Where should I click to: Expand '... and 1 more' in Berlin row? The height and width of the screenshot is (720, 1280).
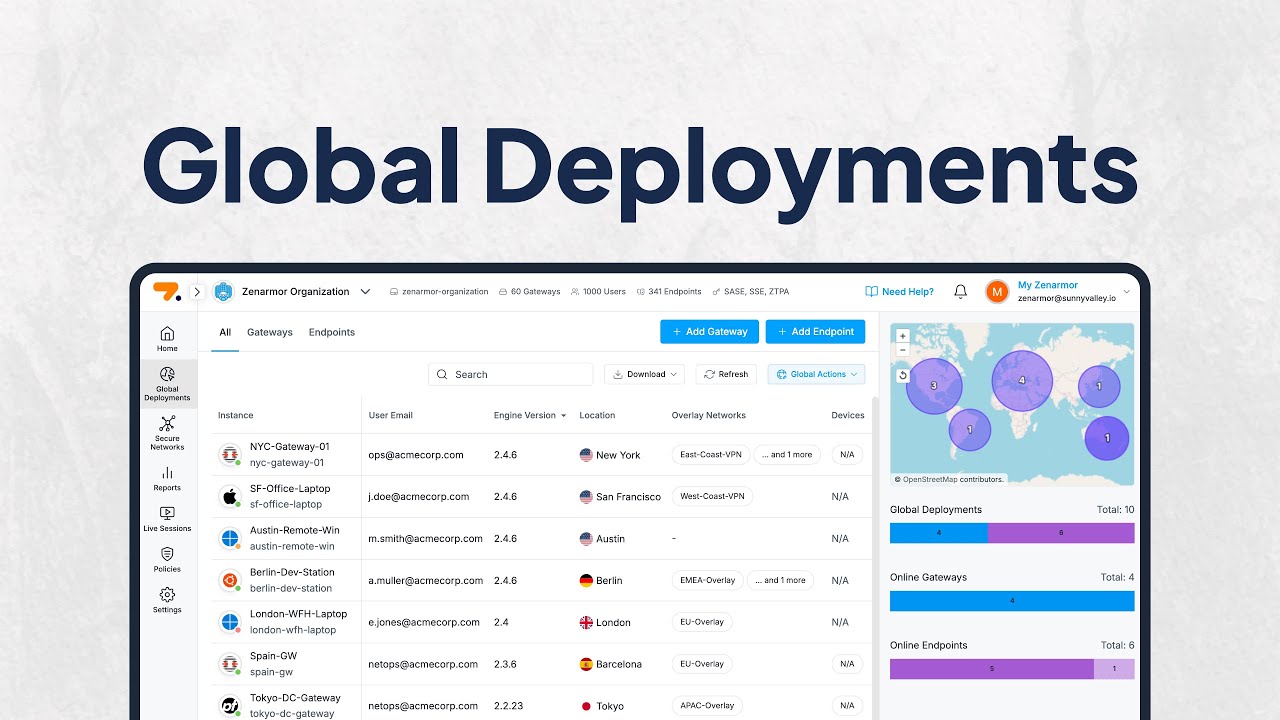point(780,580)
